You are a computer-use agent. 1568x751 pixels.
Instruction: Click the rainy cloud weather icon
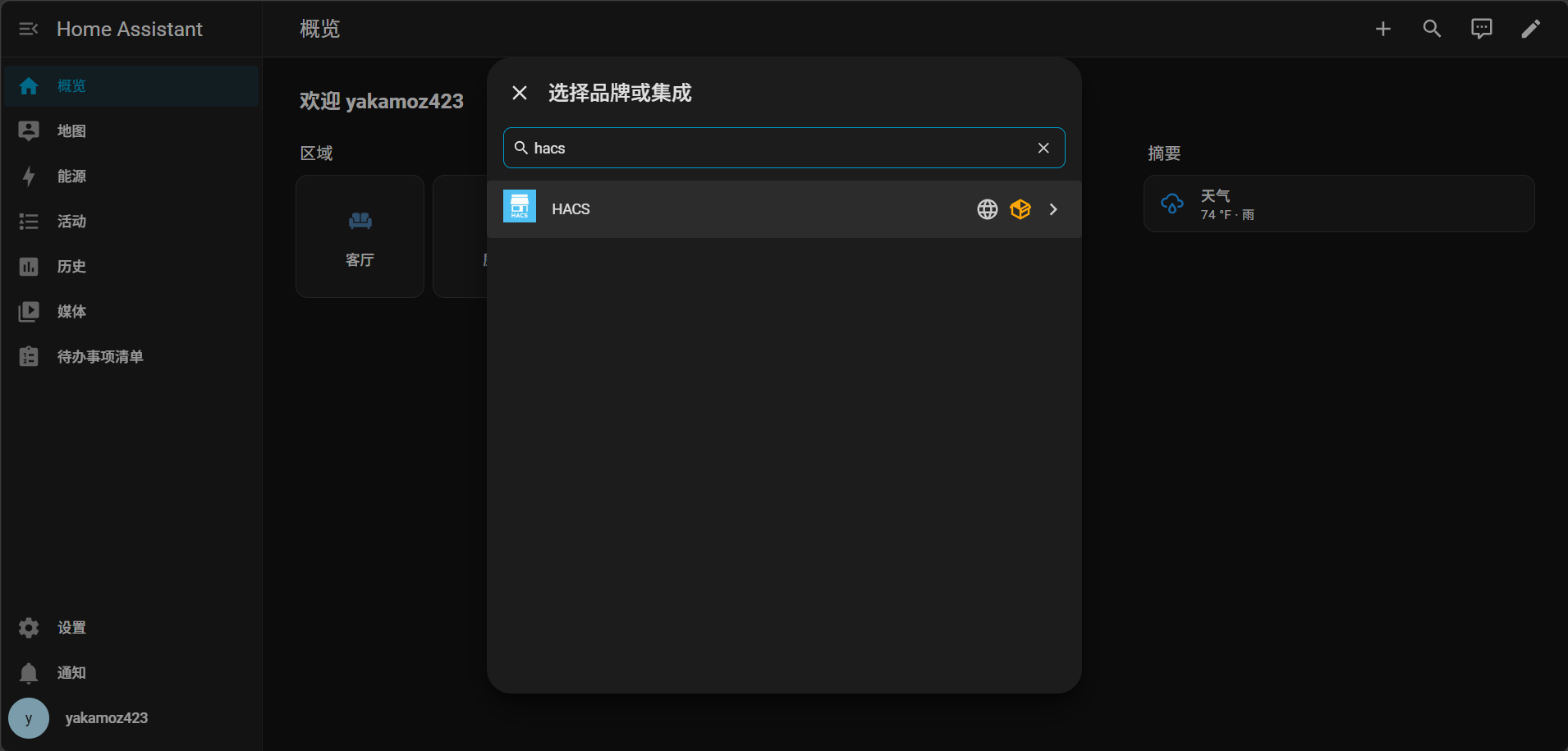pos(1172,204)
